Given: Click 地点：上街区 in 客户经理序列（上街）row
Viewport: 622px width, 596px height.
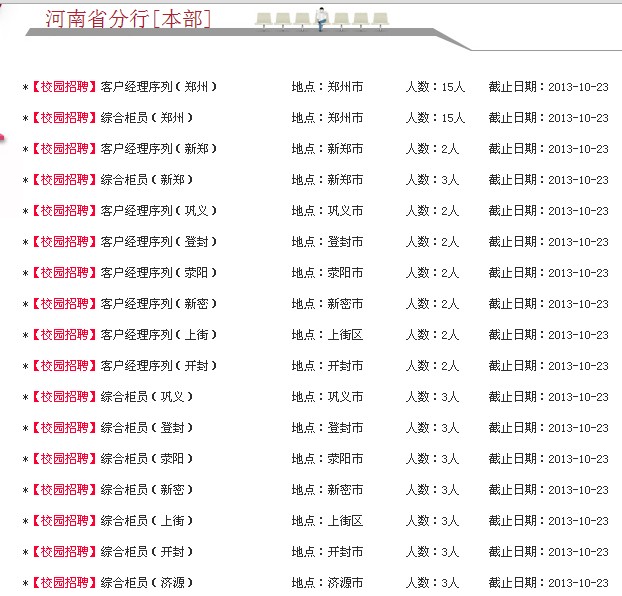Looking at the screenshot, I should point(327,335).
